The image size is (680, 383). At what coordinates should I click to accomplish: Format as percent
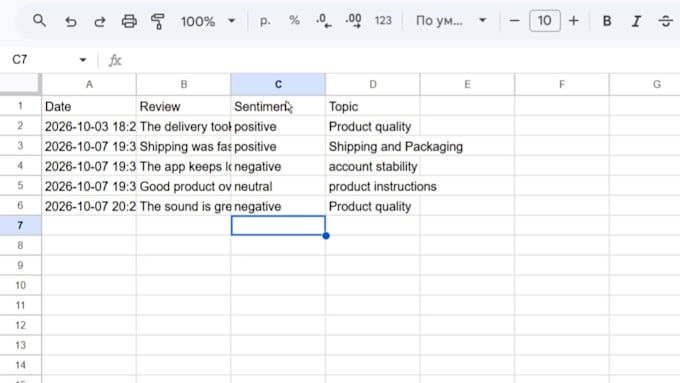click(x=294, y=20)
